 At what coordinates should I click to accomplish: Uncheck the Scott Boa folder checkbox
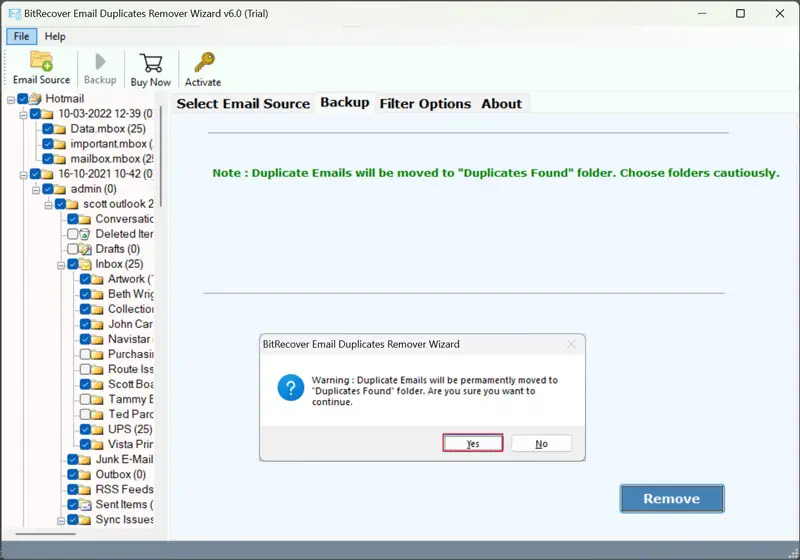point(85,384)
